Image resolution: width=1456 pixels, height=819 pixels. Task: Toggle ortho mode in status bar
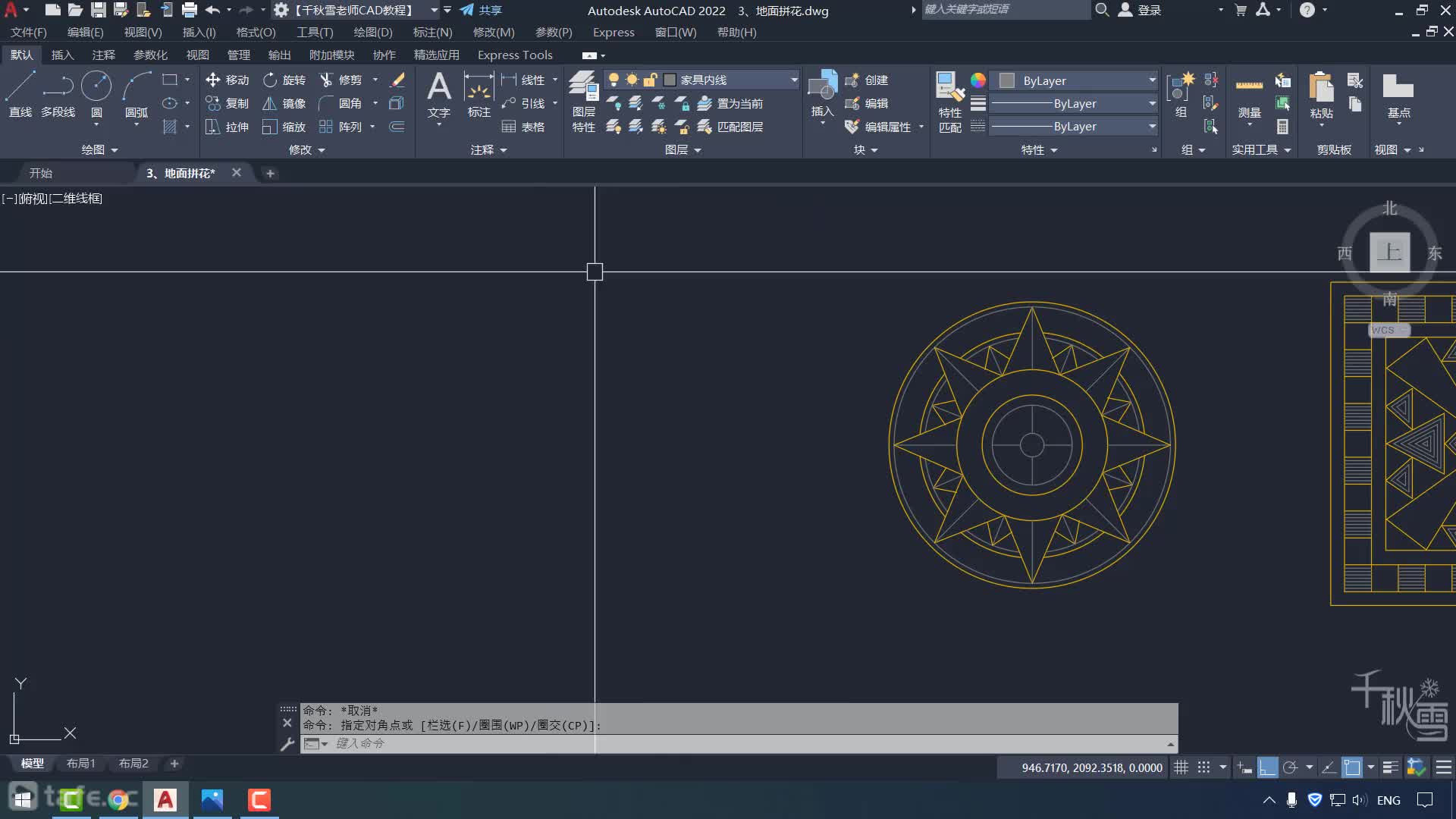1267,767
